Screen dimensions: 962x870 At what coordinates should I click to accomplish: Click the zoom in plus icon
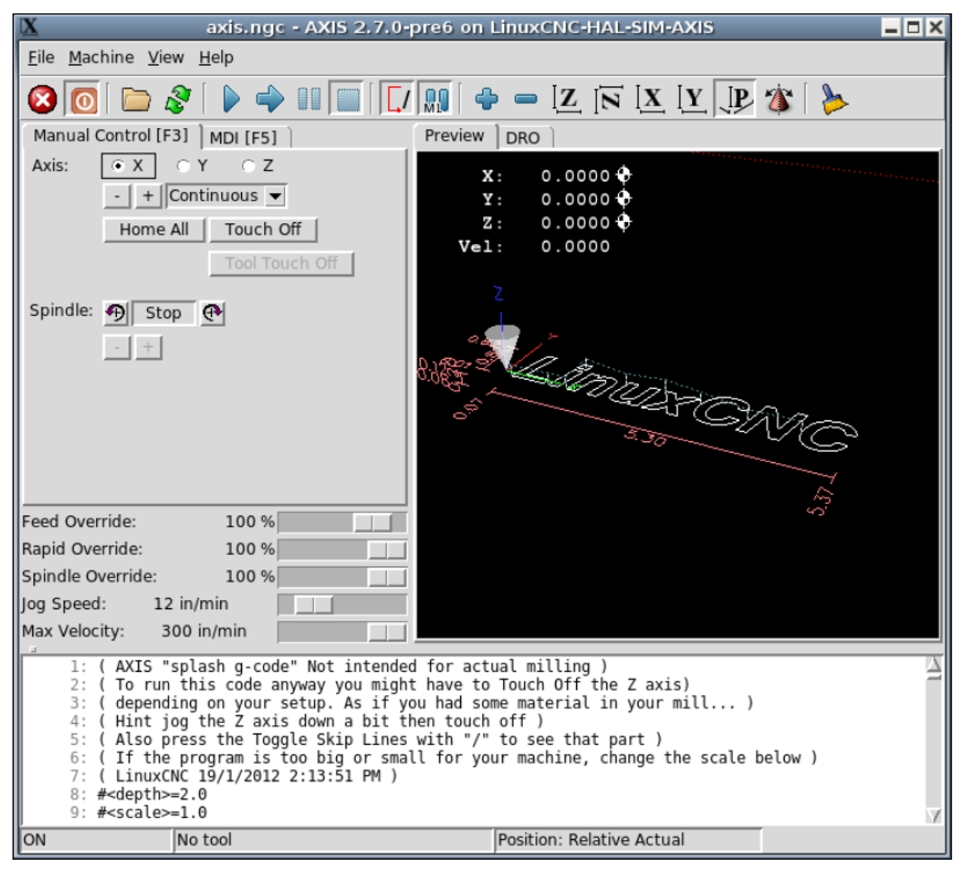tap(487, 99)
